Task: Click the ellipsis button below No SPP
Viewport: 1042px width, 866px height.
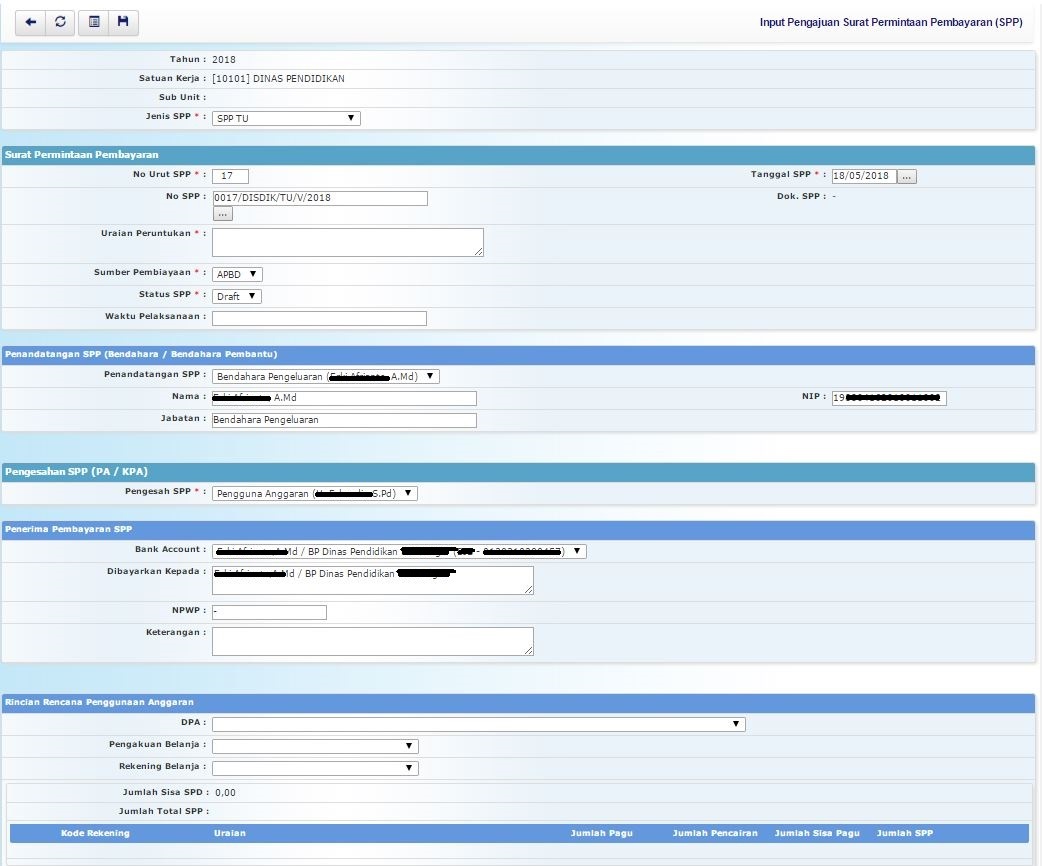Action: point(222,214)
